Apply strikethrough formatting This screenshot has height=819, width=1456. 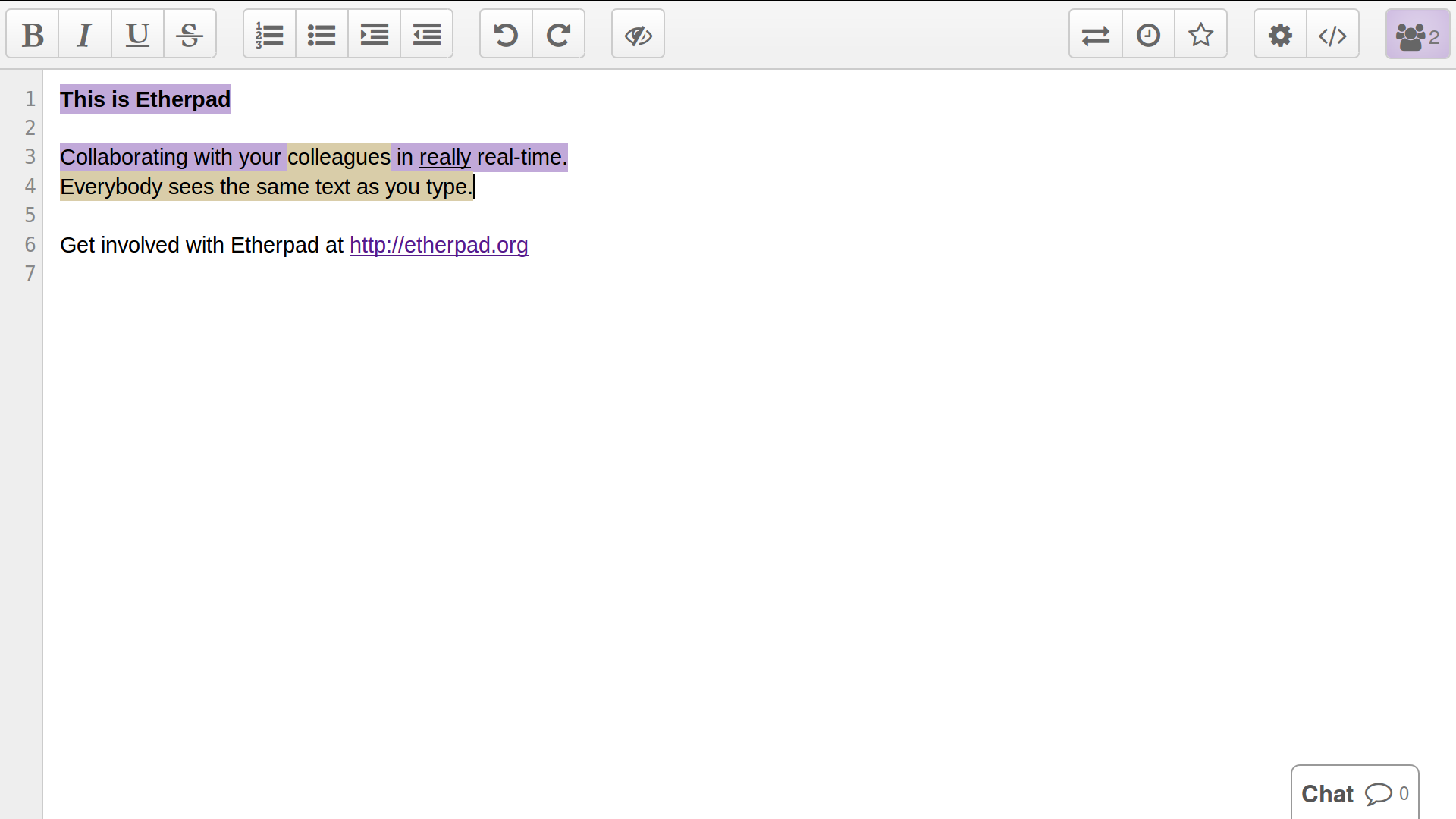point(190,34)
